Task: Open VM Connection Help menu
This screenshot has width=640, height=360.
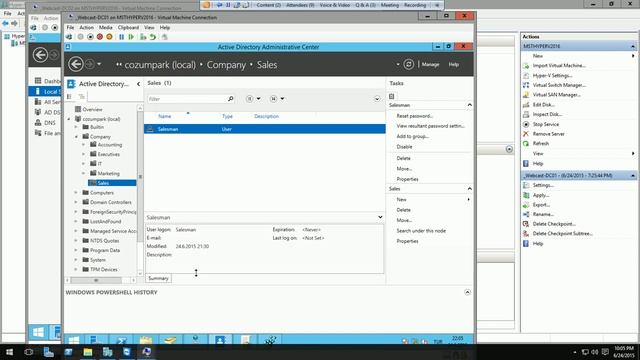Action: [x=165, y=27]
